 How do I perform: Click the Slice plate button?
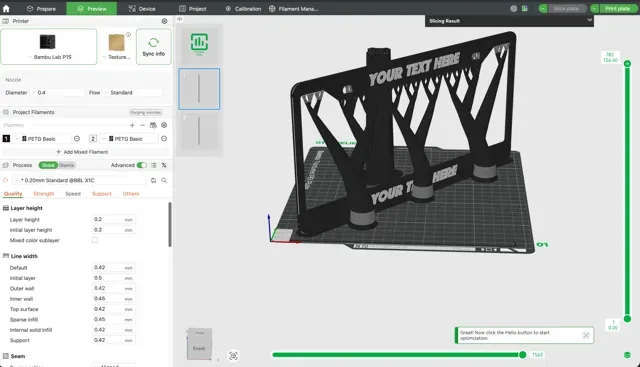(566, 9)
